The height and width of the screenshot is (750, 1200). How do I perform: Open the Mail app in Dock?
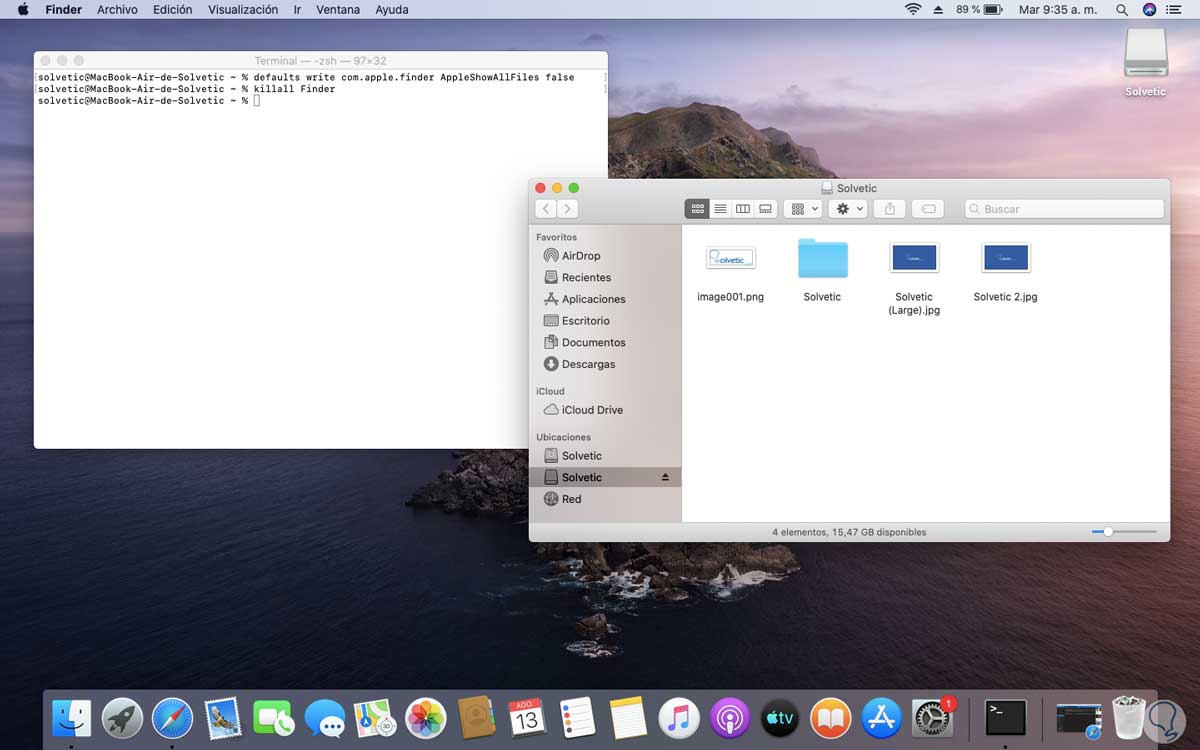point(223,717)
